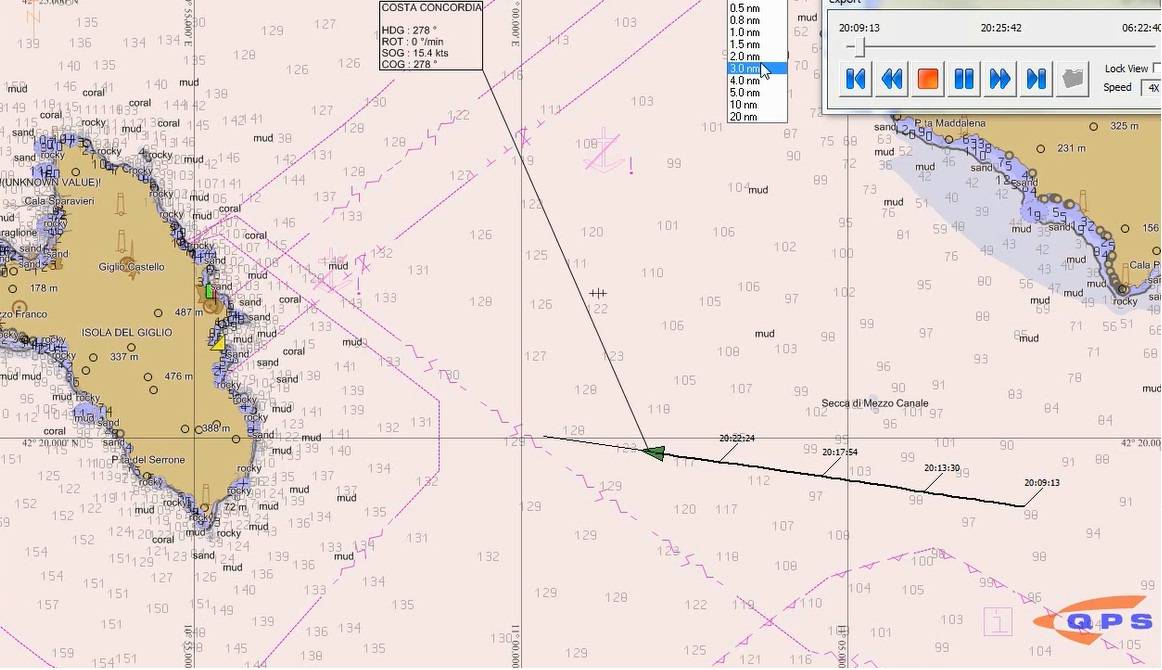Tick the Lock View checkbox

pos(1157,68)
